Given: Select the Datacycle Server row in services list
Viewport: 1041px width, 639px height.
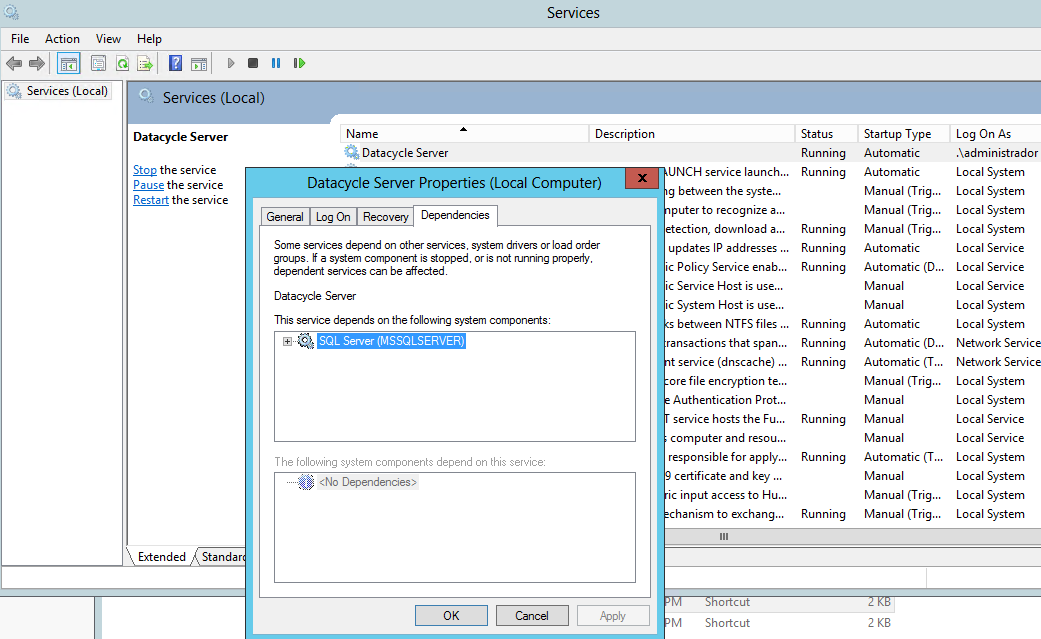Looking at the screenshot, I should point(690,153).
